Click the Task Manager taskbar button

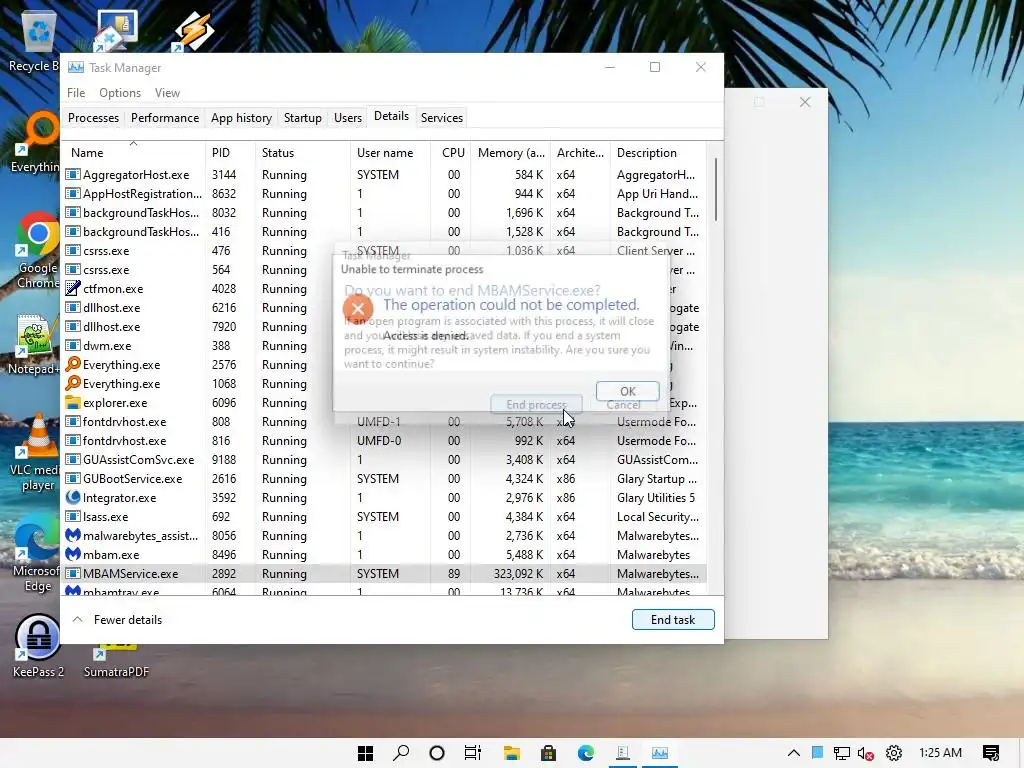660,753
